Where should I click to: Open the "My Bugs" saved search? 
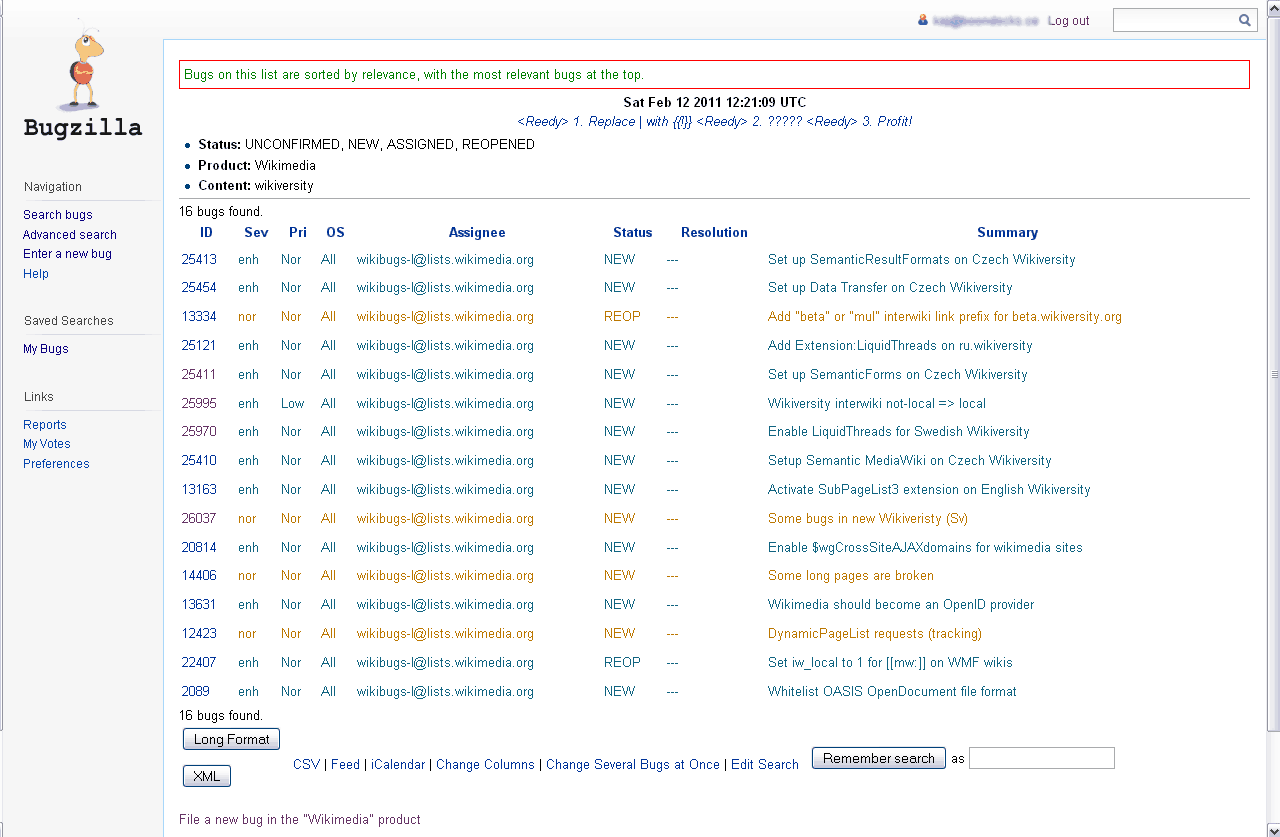45,348
